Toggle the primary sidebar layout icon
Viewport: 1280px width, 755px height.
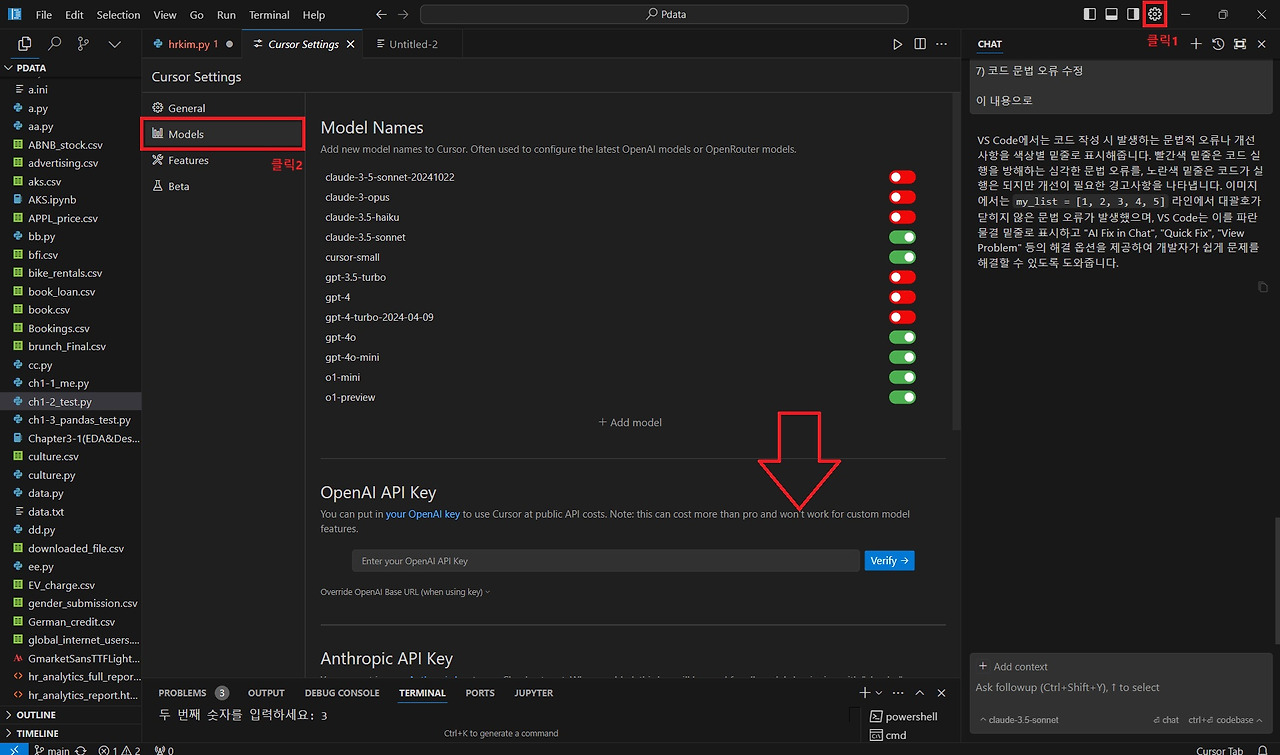pos(1090,14)
